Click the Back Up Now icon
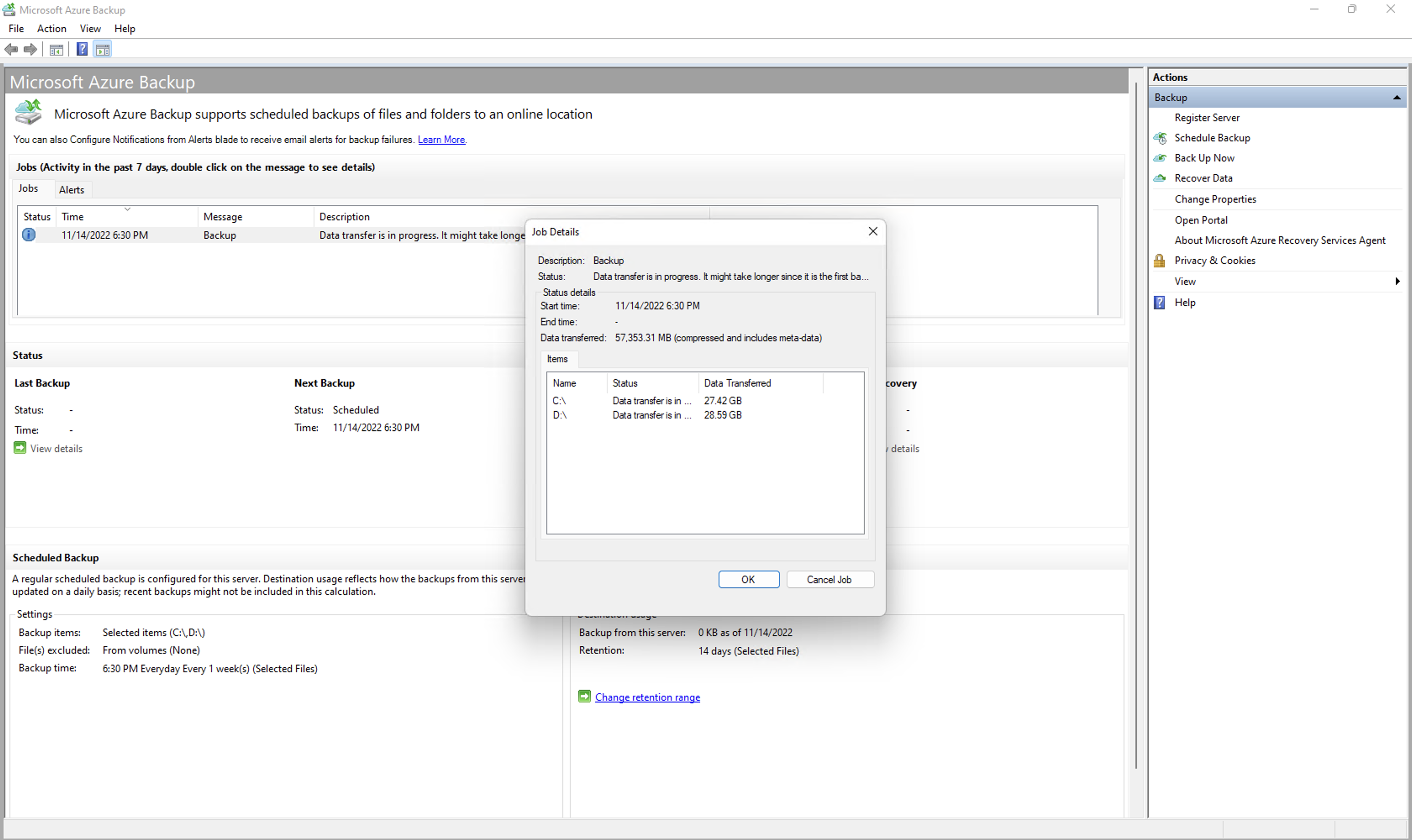 (x=1160, y=158)
